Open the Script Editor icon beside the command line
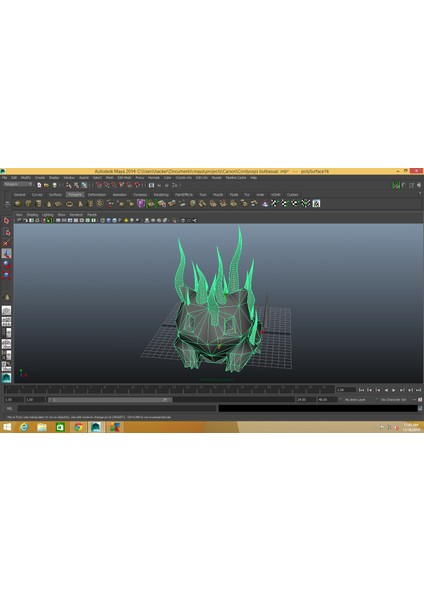Image resolution: width=424 pixels, height=600 pixels. point(420,408)
